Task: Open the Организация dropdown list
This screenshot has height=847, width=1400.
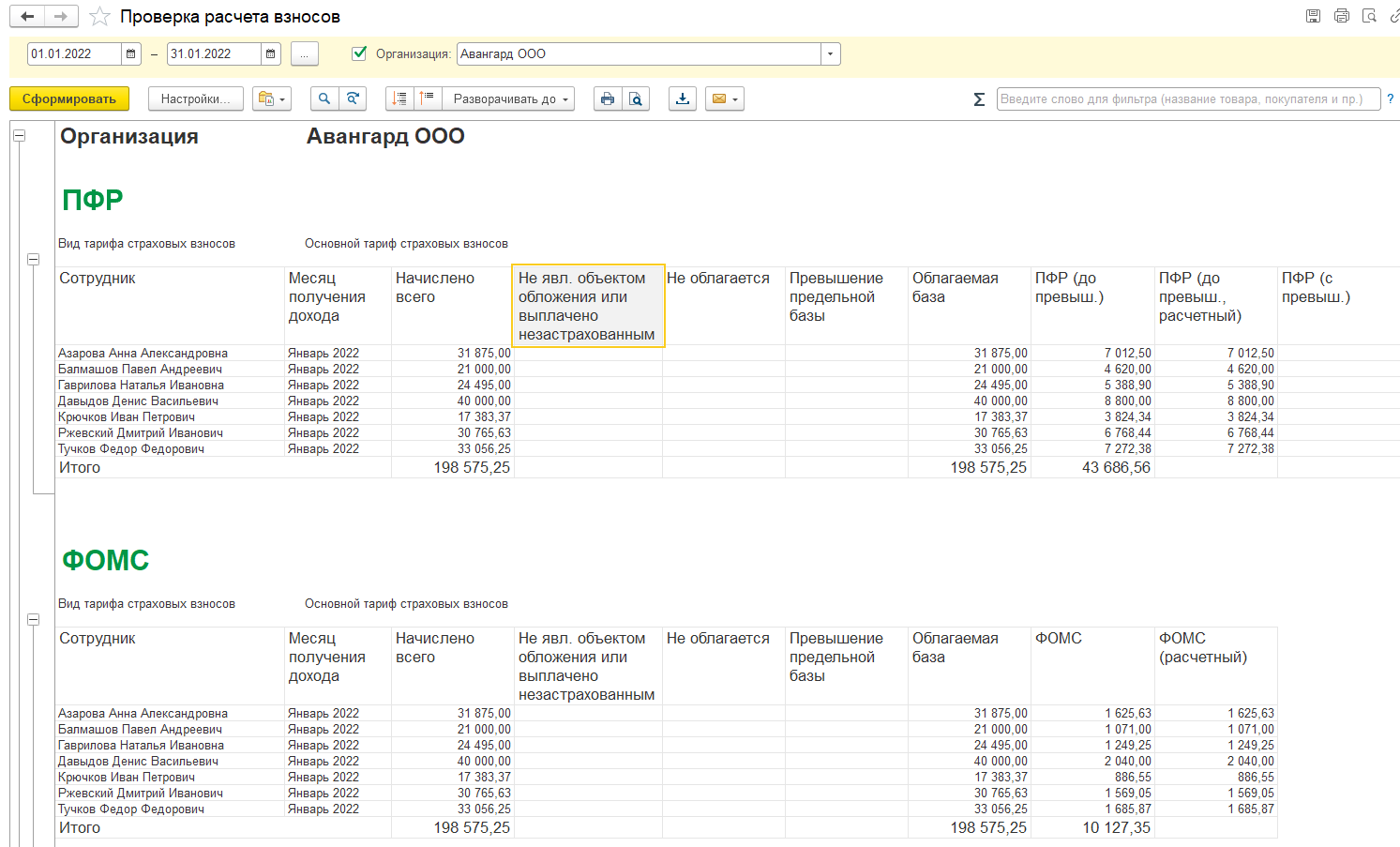Action: pyautogui.click(x=830, y=54)
